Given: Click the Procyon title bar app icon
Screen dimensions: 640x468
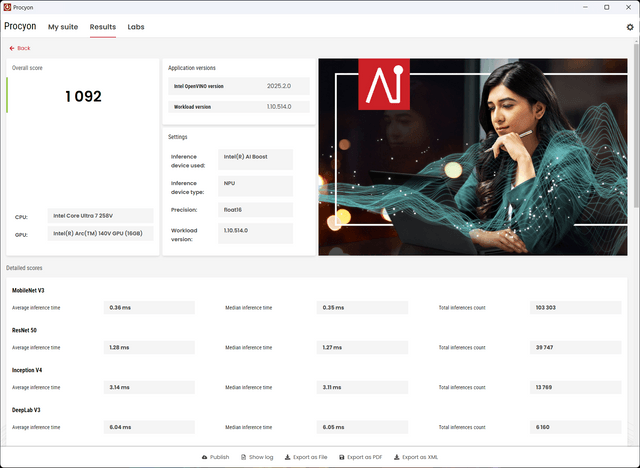Looking at the screenshot, I should pyautogui.click(x=7, y=7).
